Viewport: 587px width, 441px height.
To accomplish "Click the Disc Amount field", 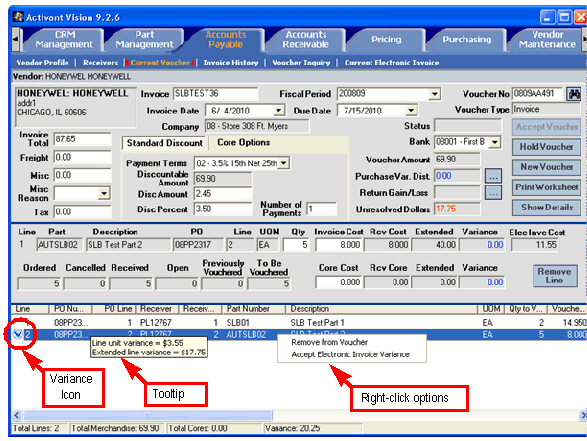I will (223, 194).
